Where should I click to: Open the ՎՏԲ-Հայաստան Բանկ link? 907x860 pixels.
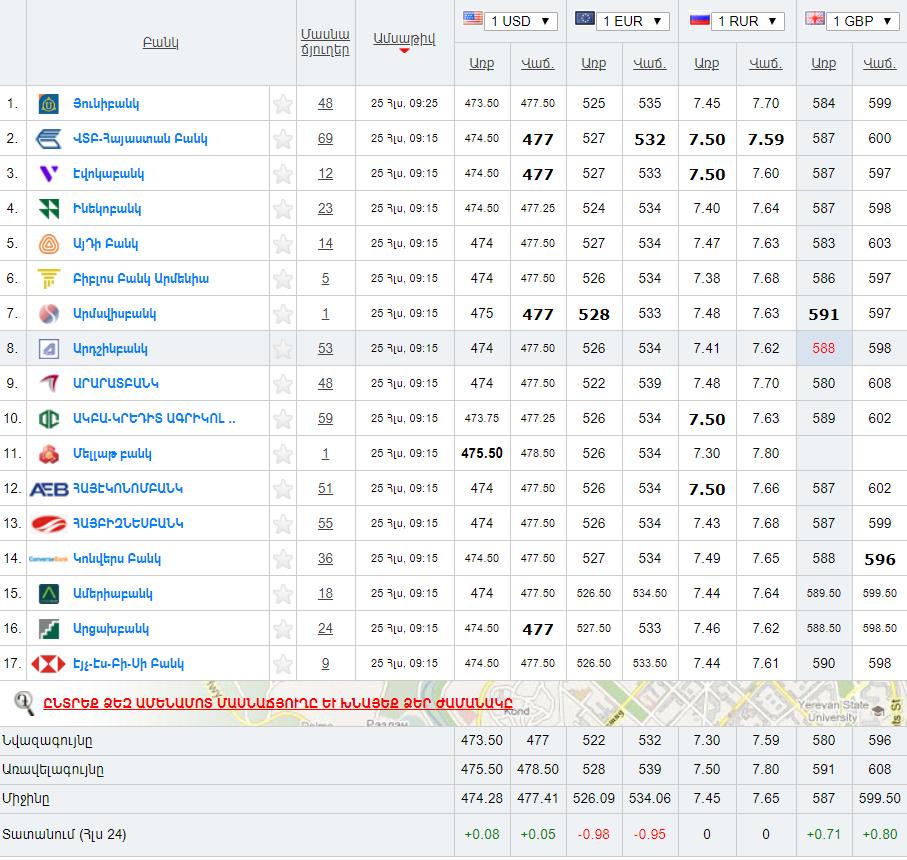pyautogui.click(x=140, y=138)
